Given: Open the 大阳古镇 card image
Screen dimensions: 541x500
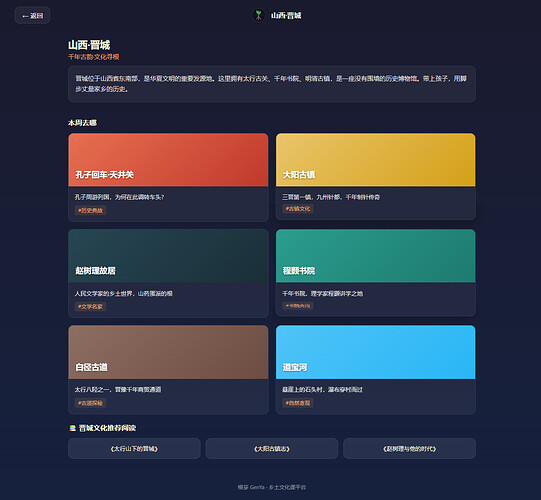Looking at the screenshot, I should coord(375,160).
